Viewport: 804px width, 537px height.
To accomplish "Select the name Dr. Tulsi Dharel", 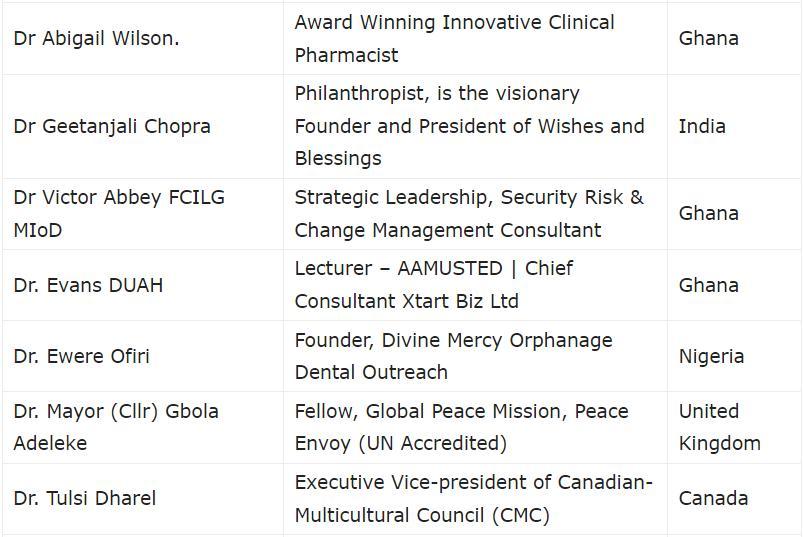I will (x=85, y=499).
